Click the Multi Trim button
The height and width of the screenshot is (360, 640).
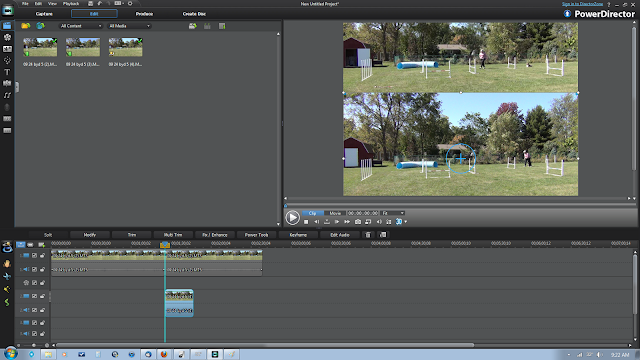[x=173, y=235]
